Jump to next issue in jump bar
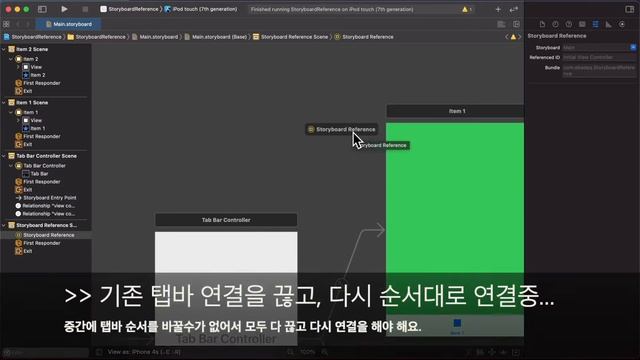Image resolution: width=640 pixels, height=360 pixels. click(x=519, y=37)
